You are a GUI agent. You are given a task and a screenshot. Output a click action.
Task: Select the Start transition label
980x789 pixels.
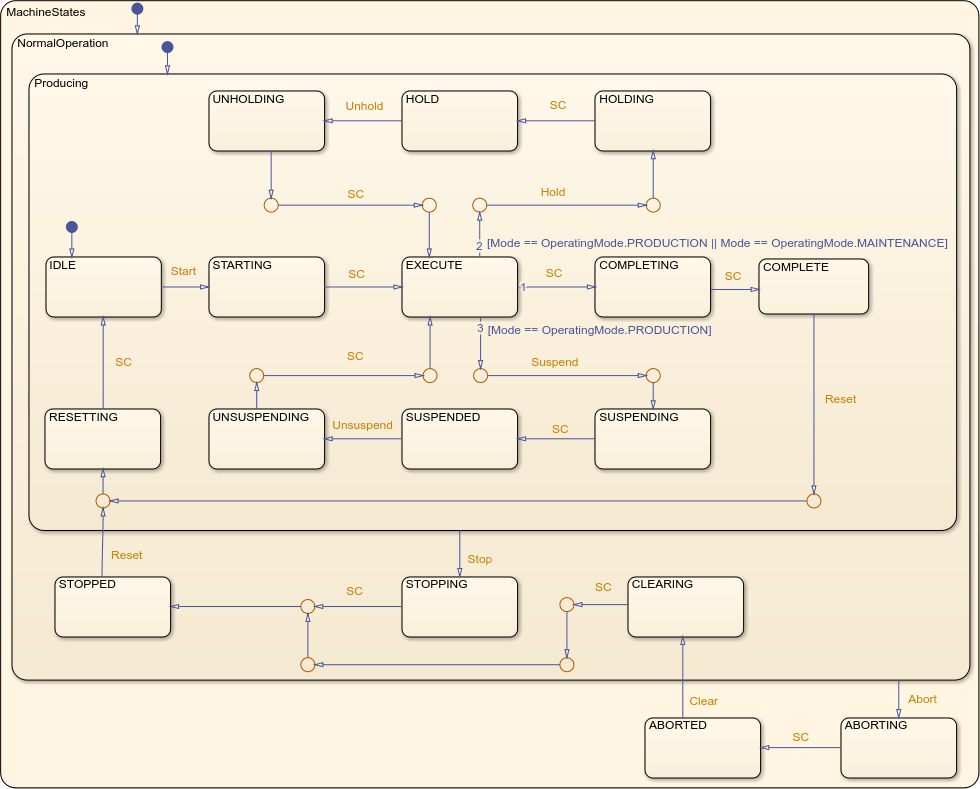(x=183, y=271)
